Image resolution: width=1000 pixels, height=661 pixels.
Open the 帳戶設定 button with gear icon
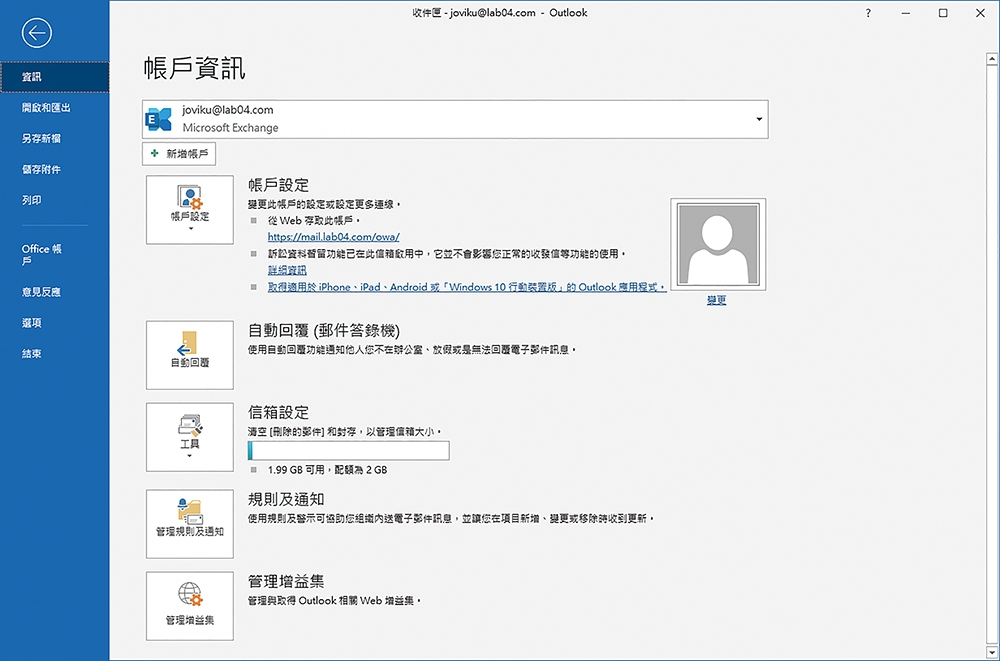click(190, 210)
